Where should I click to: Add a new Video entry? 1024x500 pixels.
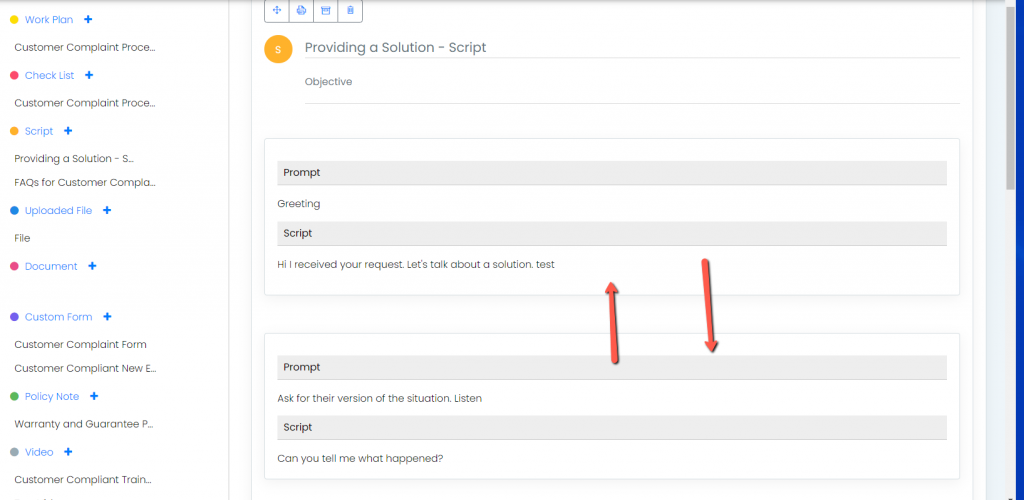click(x=68, y=452)
